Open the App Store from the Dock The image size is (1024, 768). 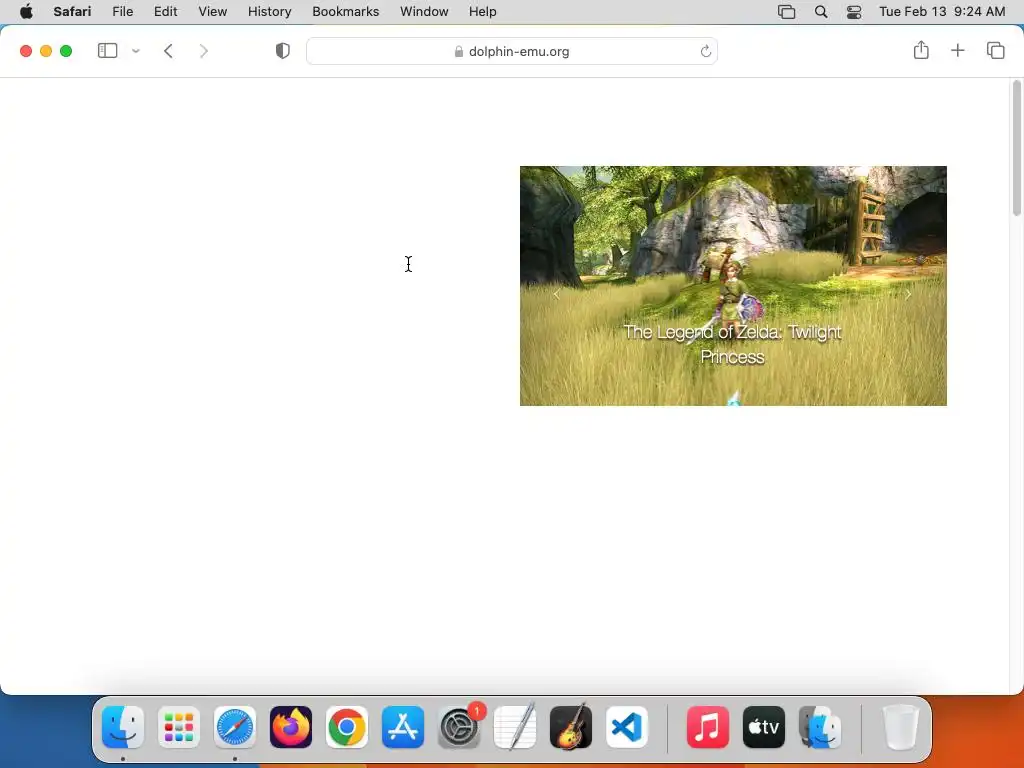pyautogui.click(x=403, y=727)
